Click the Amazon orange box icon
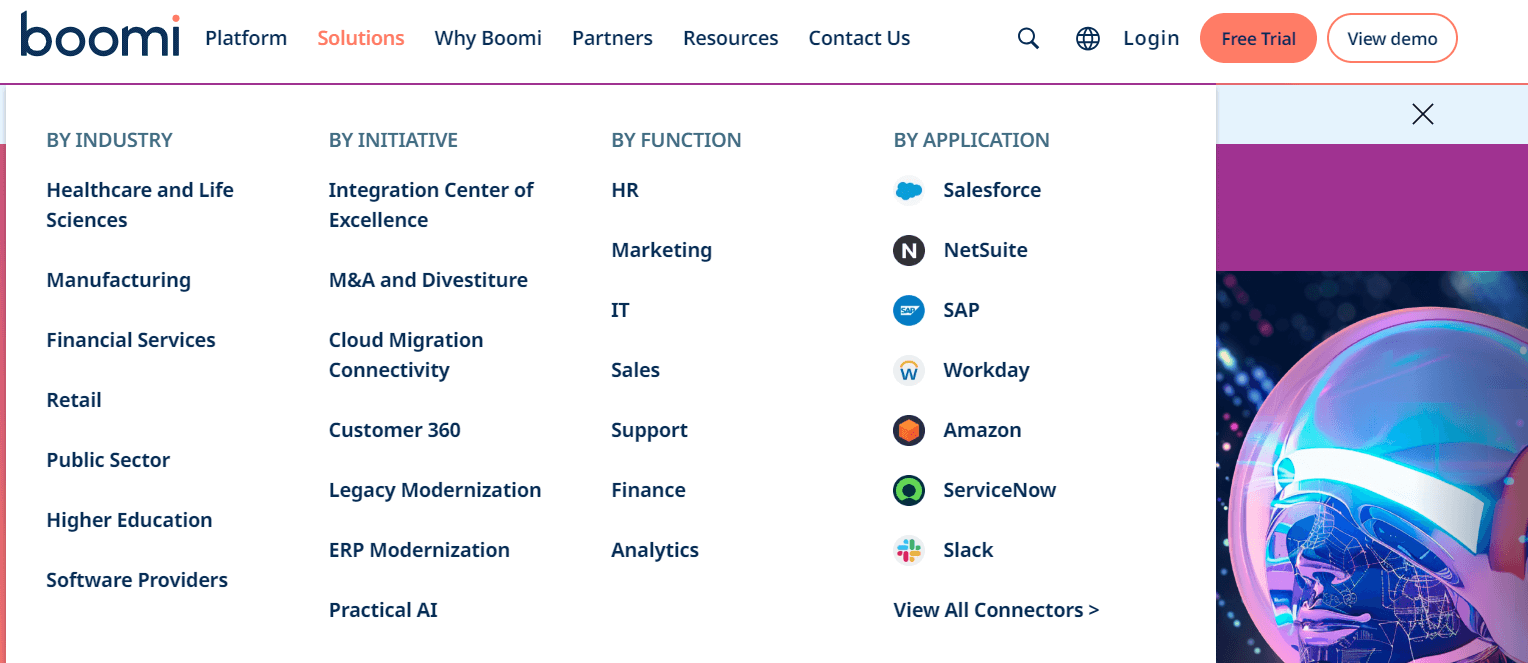This screenshot has height=663, width=1528. point(909,430)
